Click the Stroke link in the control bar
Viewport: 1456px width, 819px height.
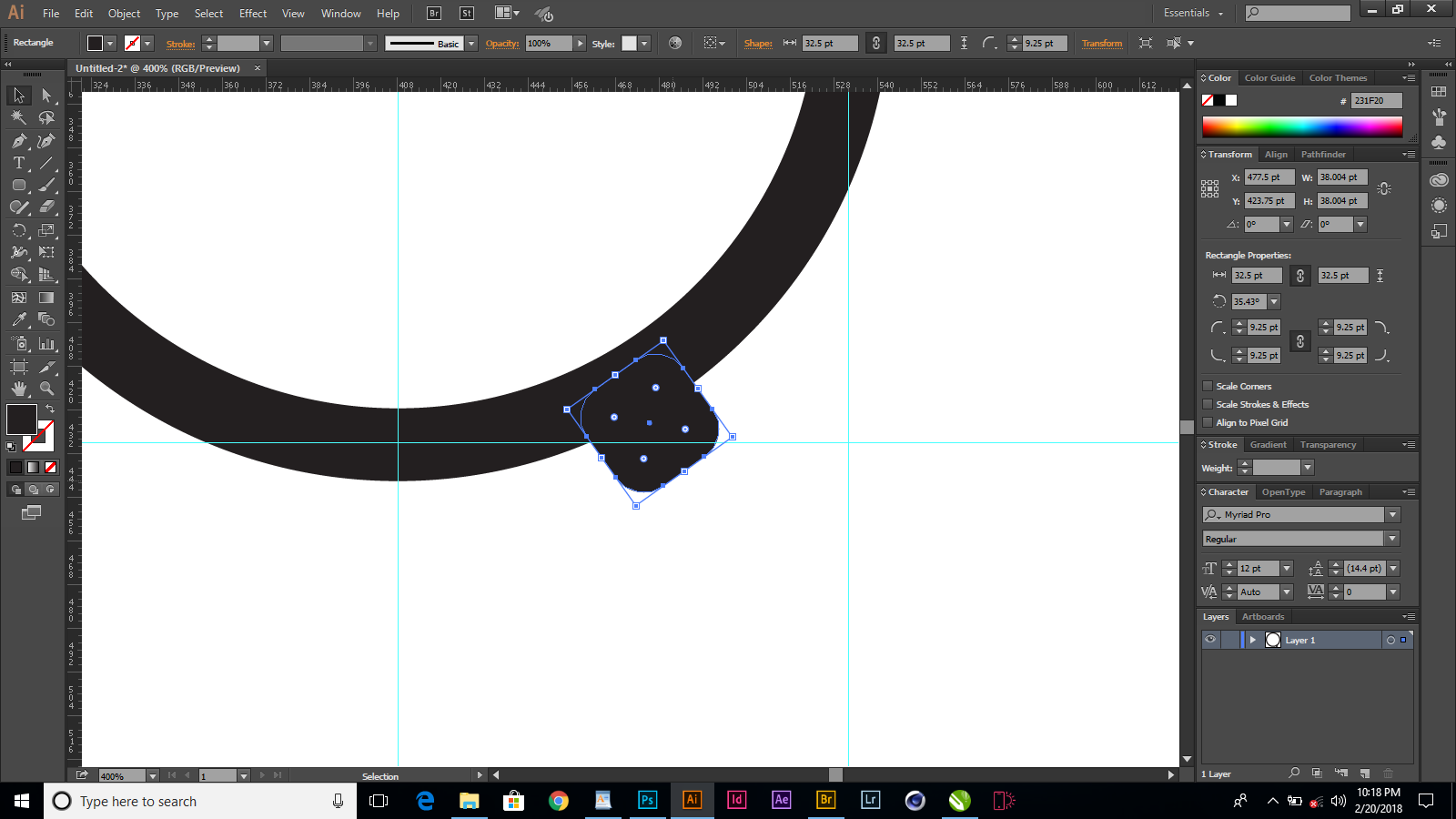tap(180, 44)
